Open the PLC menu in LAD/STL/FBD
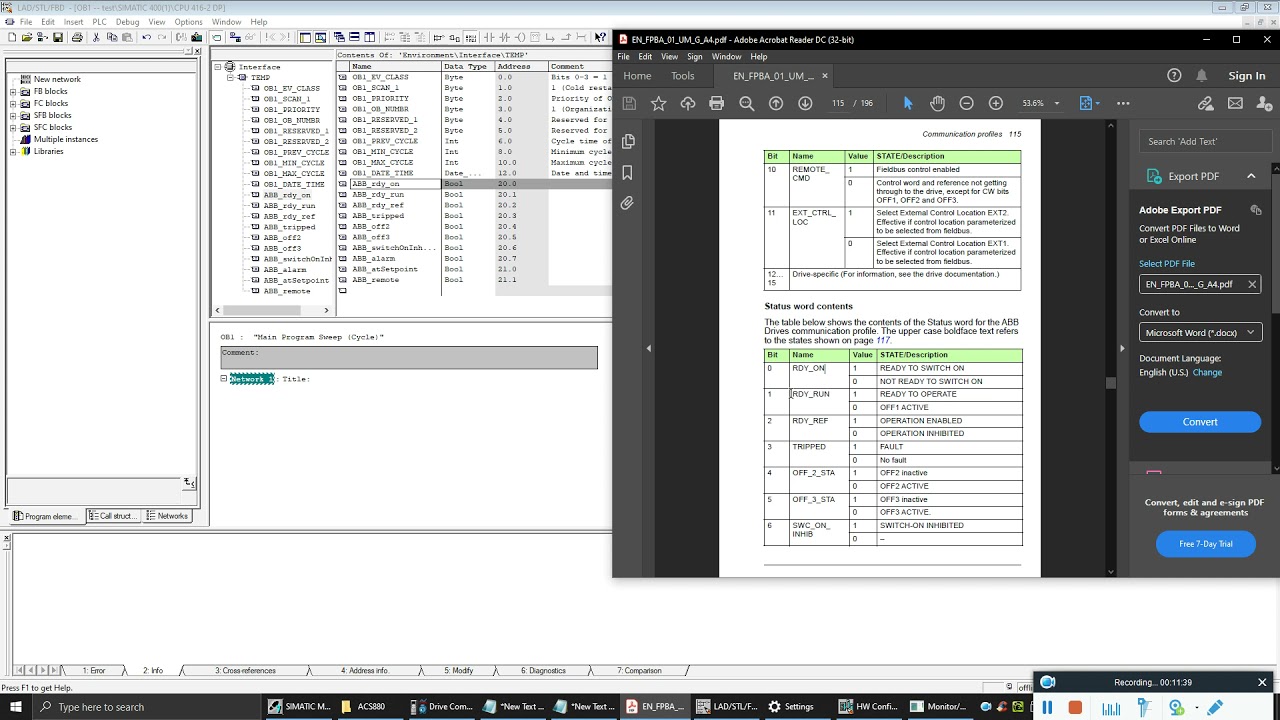 (99, 22)
